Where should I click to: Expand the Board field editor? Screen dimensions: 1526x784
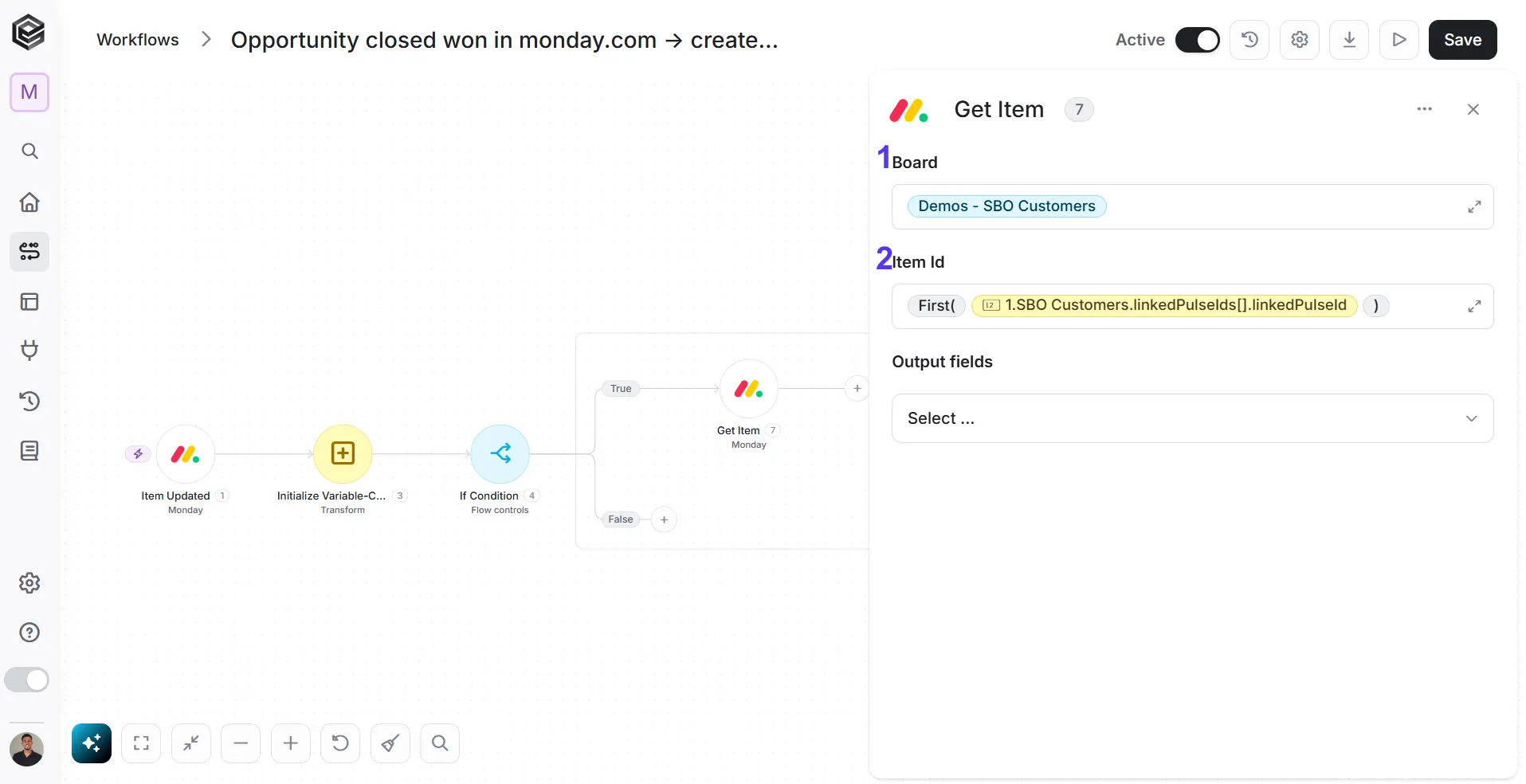1474,207
